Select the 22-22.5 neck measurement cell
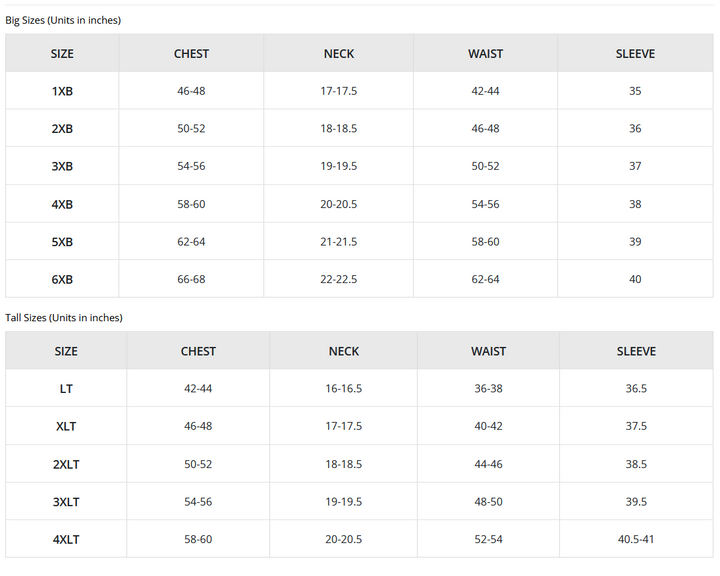This screenshot has width=720, height=576. tap(339, 280)
